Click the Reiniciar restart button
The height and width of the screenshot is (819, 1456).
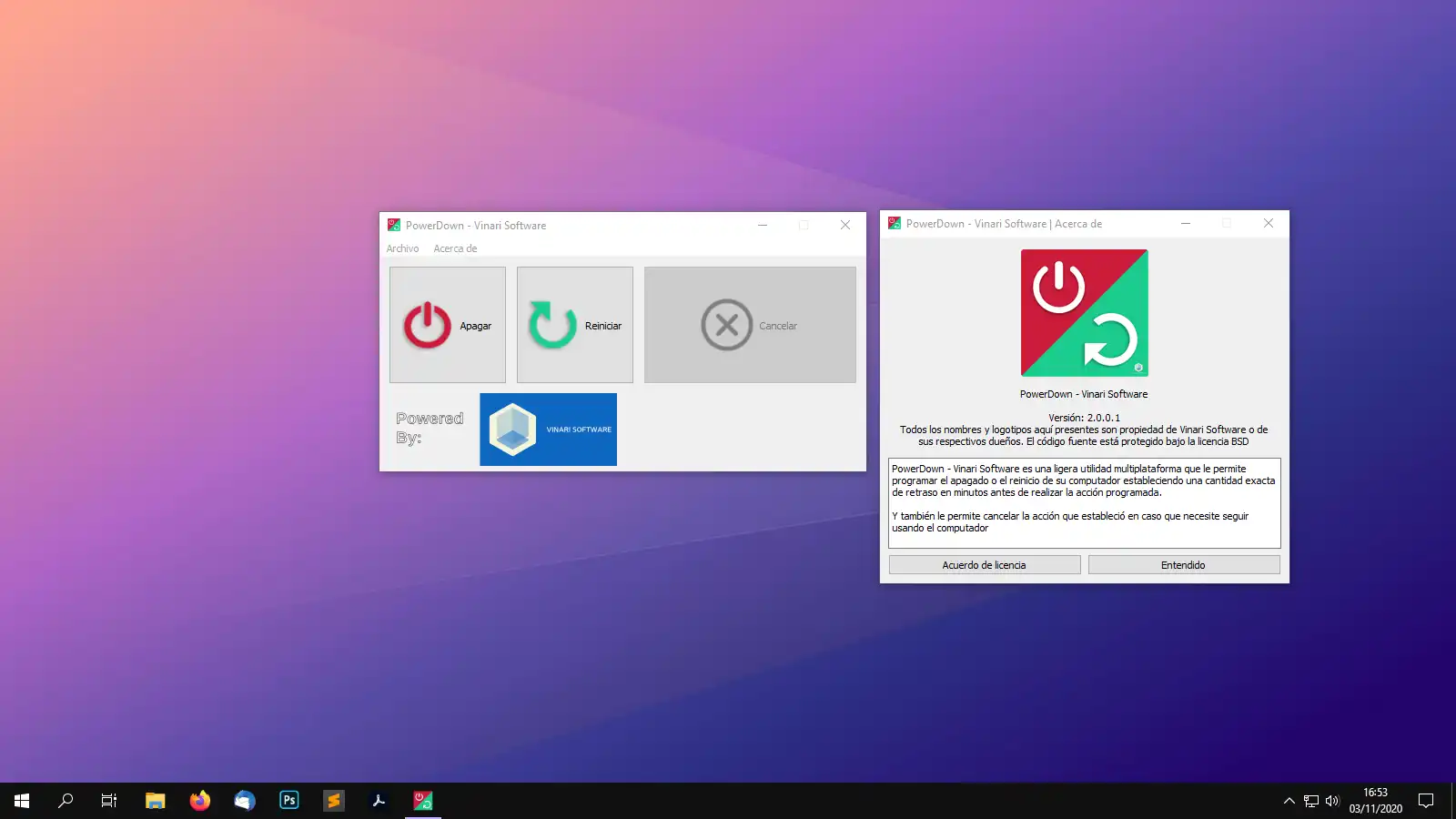point(575,325)
